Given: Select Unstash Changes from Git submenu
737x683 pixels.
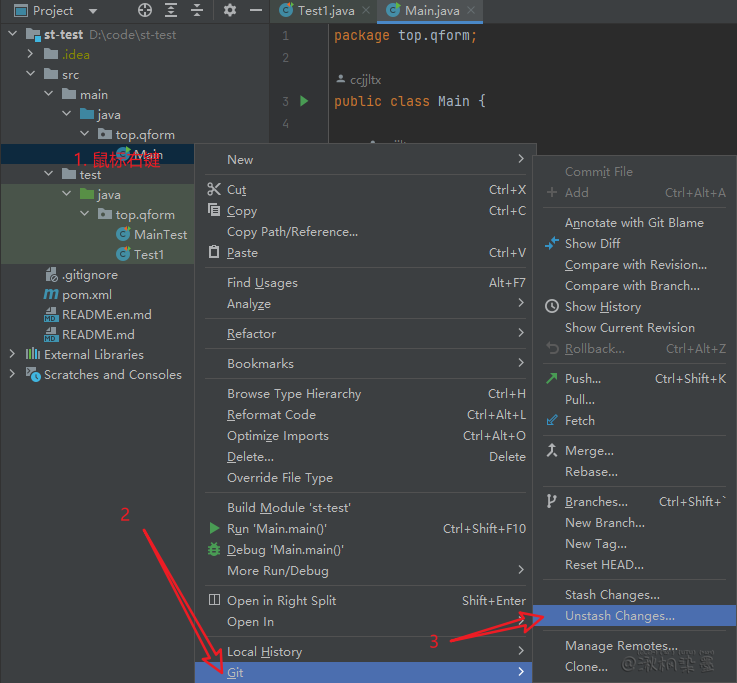Looking at the screenshot, I should [619, 616].
